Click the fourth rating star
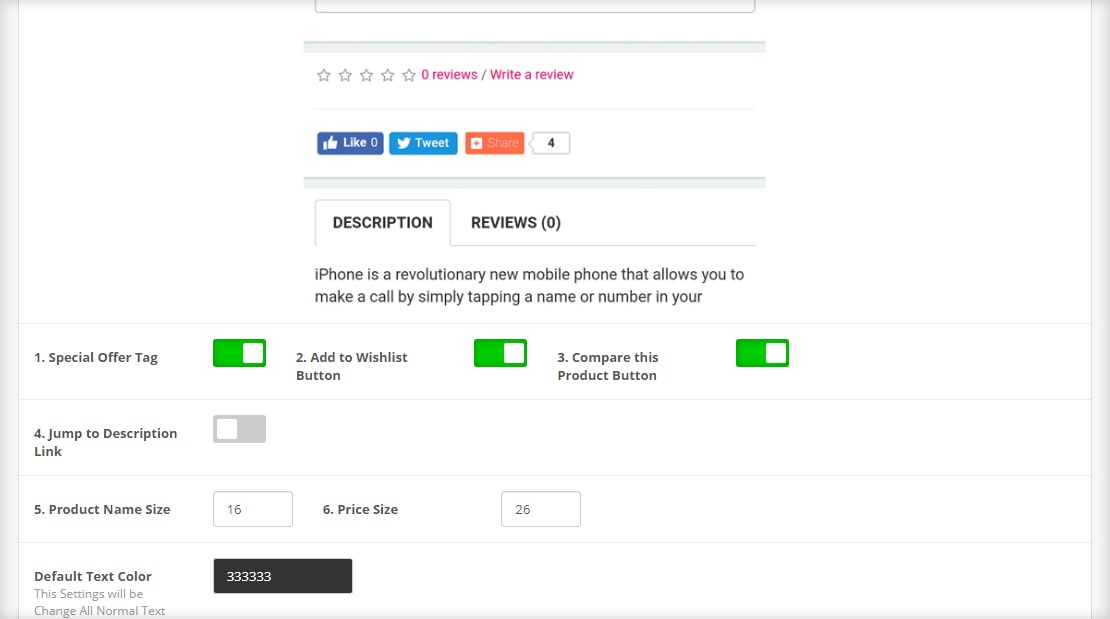This screenshot has height=619, width=1110. point(387,75)
